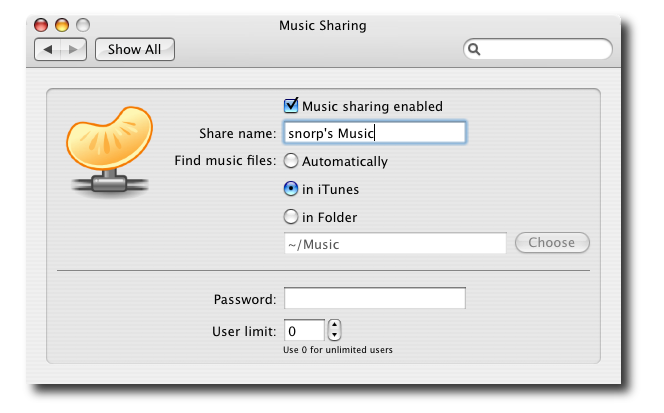664x413 pixels.
Task: Increase user limit with stepper up arrow
Action: coord(335,325)
